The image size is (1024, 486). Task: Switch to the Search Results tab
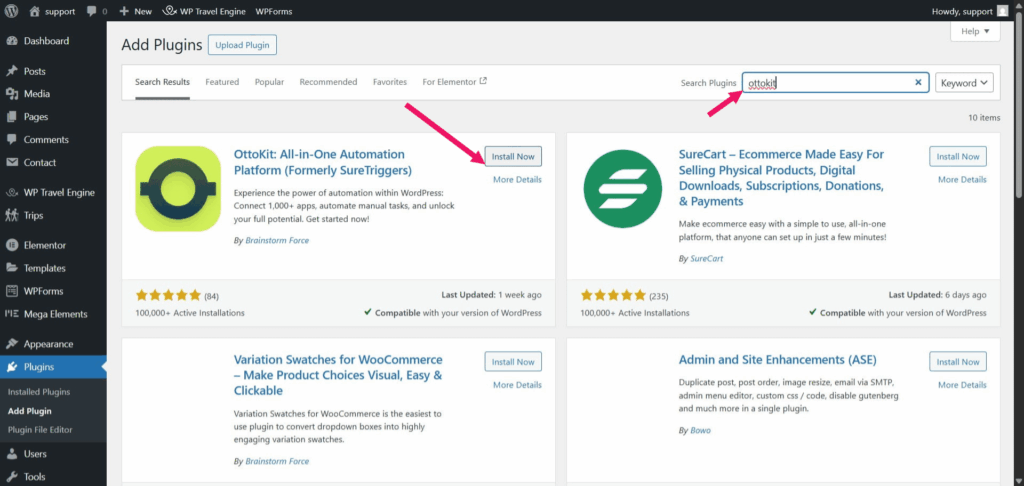[x=163, y=82]
